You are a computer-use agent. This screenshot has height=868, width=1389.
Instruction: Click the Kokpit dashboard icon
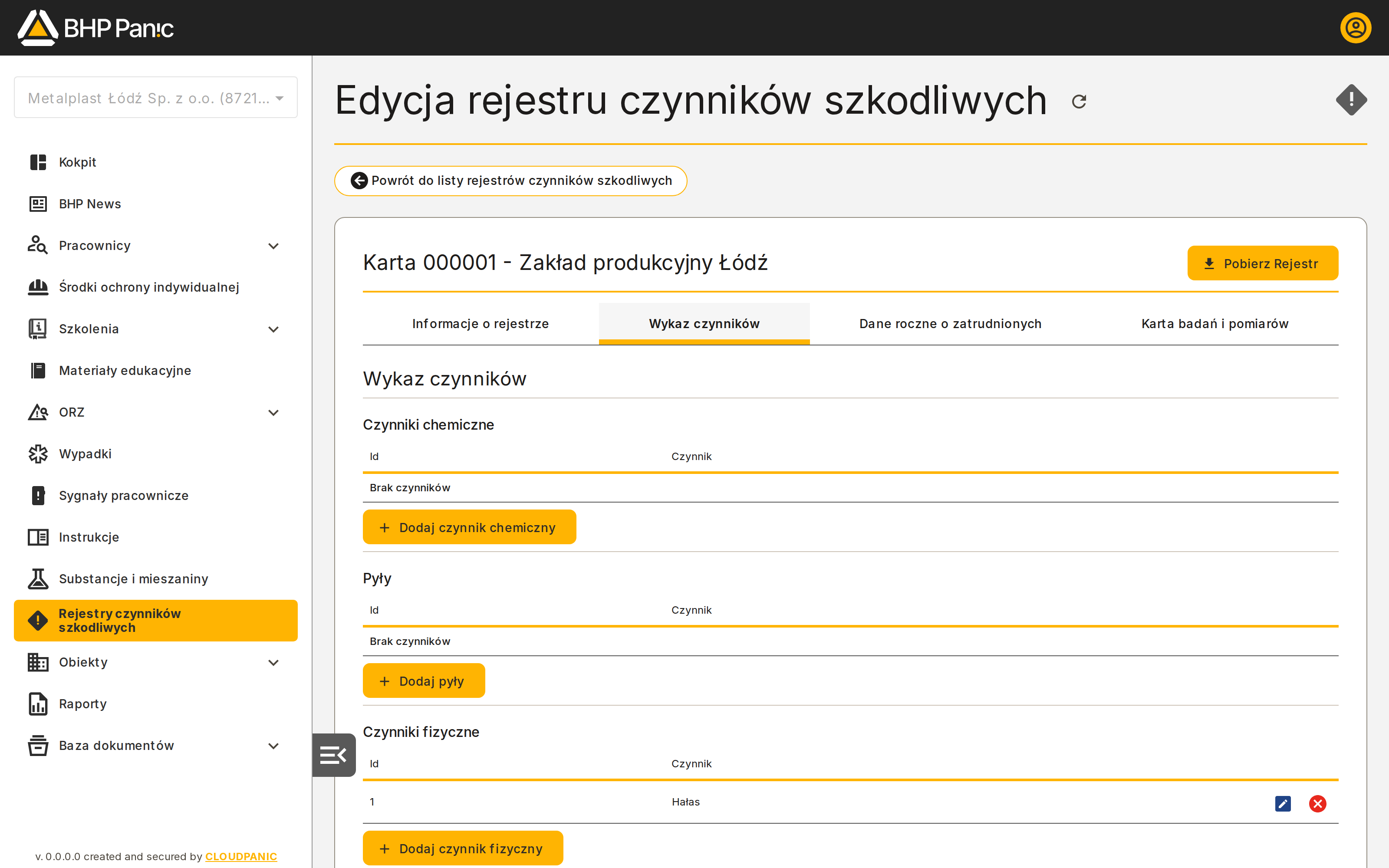point(38,162)
